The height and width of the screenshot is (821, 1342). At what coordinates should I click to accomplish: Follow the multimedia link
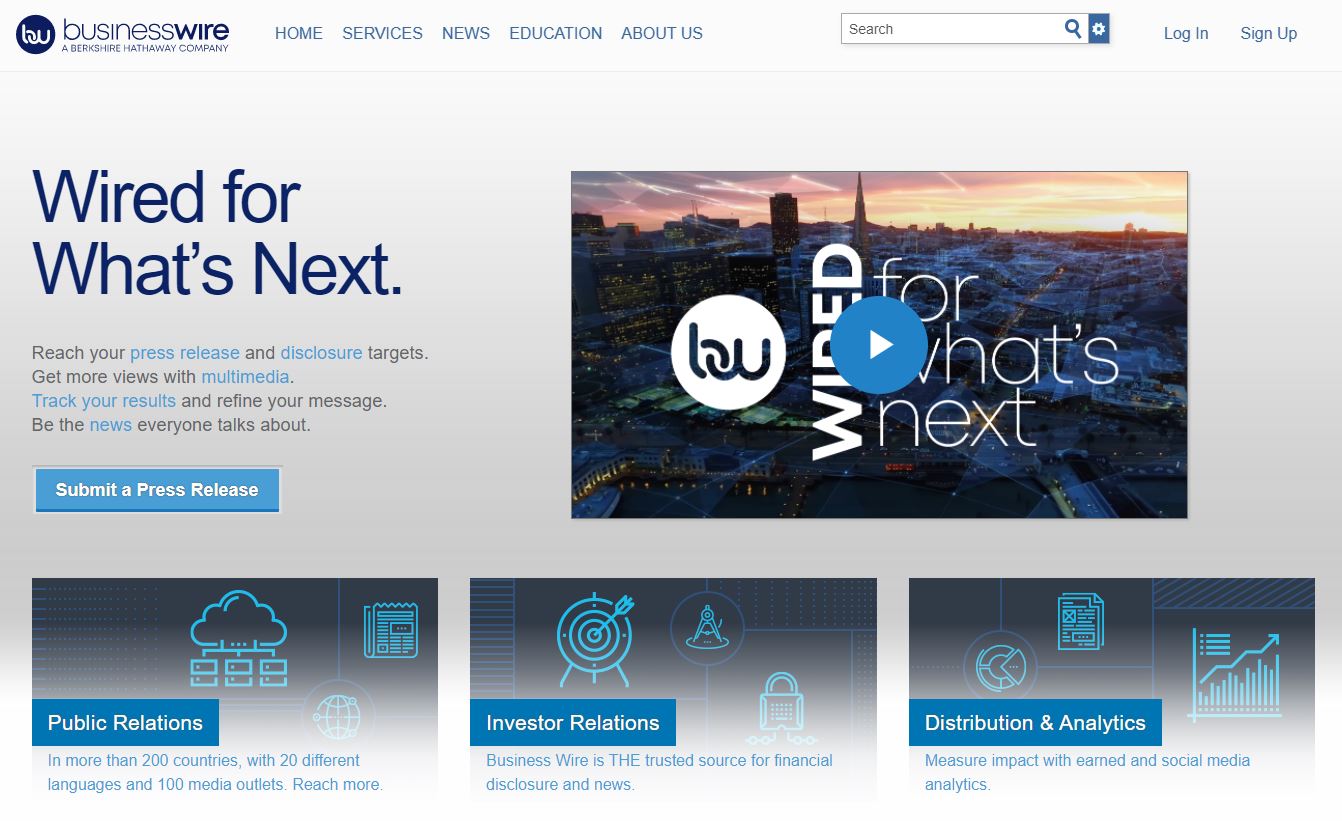[245, 377]
